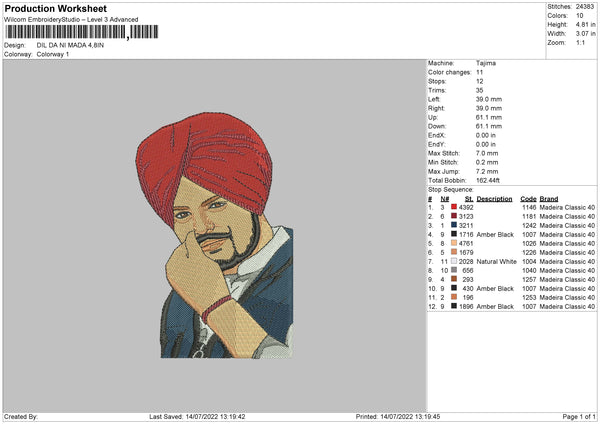Image resolution: width=600 pixels, height=424 pixels.
Task: Click the Max Jump value 7.2 mm
Action: pyautogui.click(x=487, y=171)
